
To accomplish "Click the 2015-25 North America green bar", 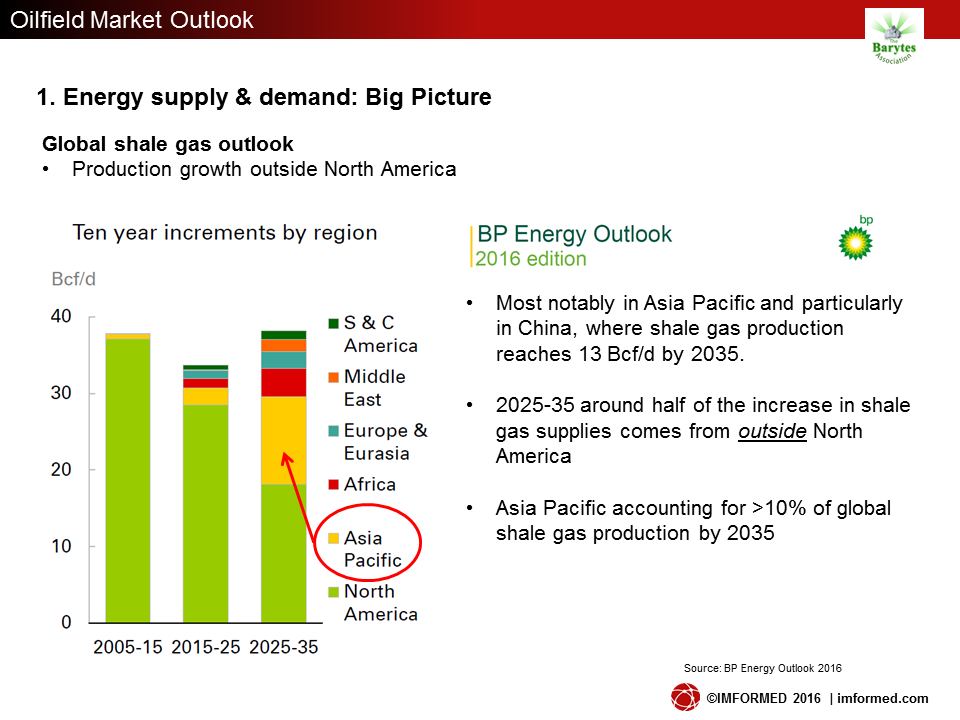I will point(206,514).
